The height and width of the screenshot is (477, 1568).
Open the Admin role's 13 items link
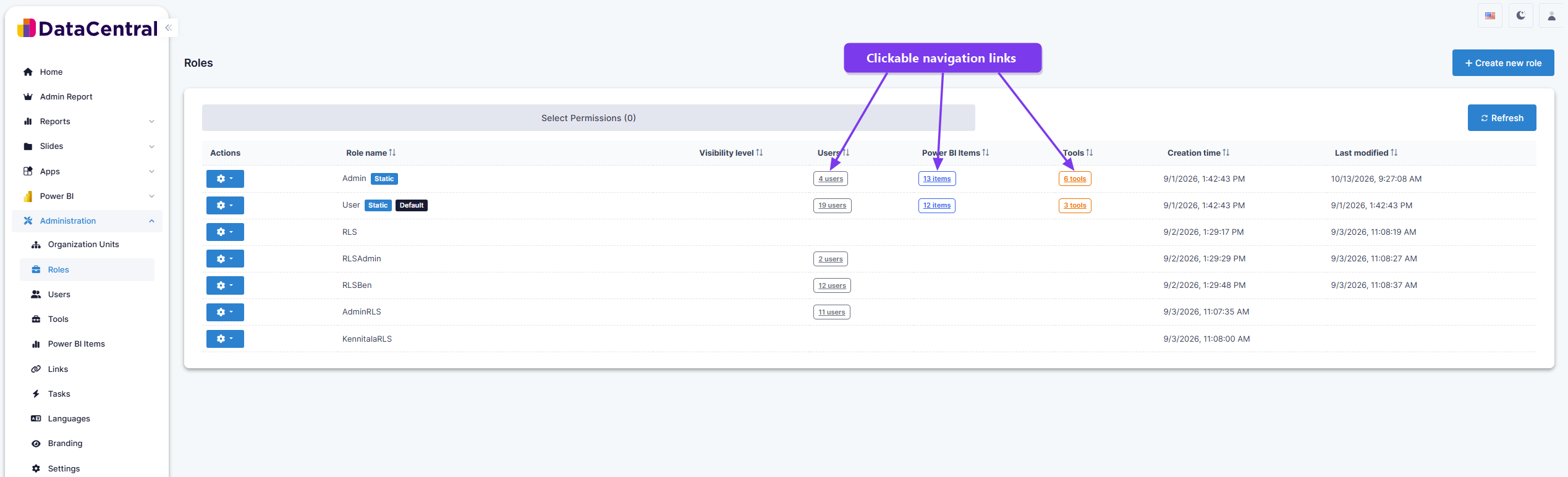coord(937,179)
